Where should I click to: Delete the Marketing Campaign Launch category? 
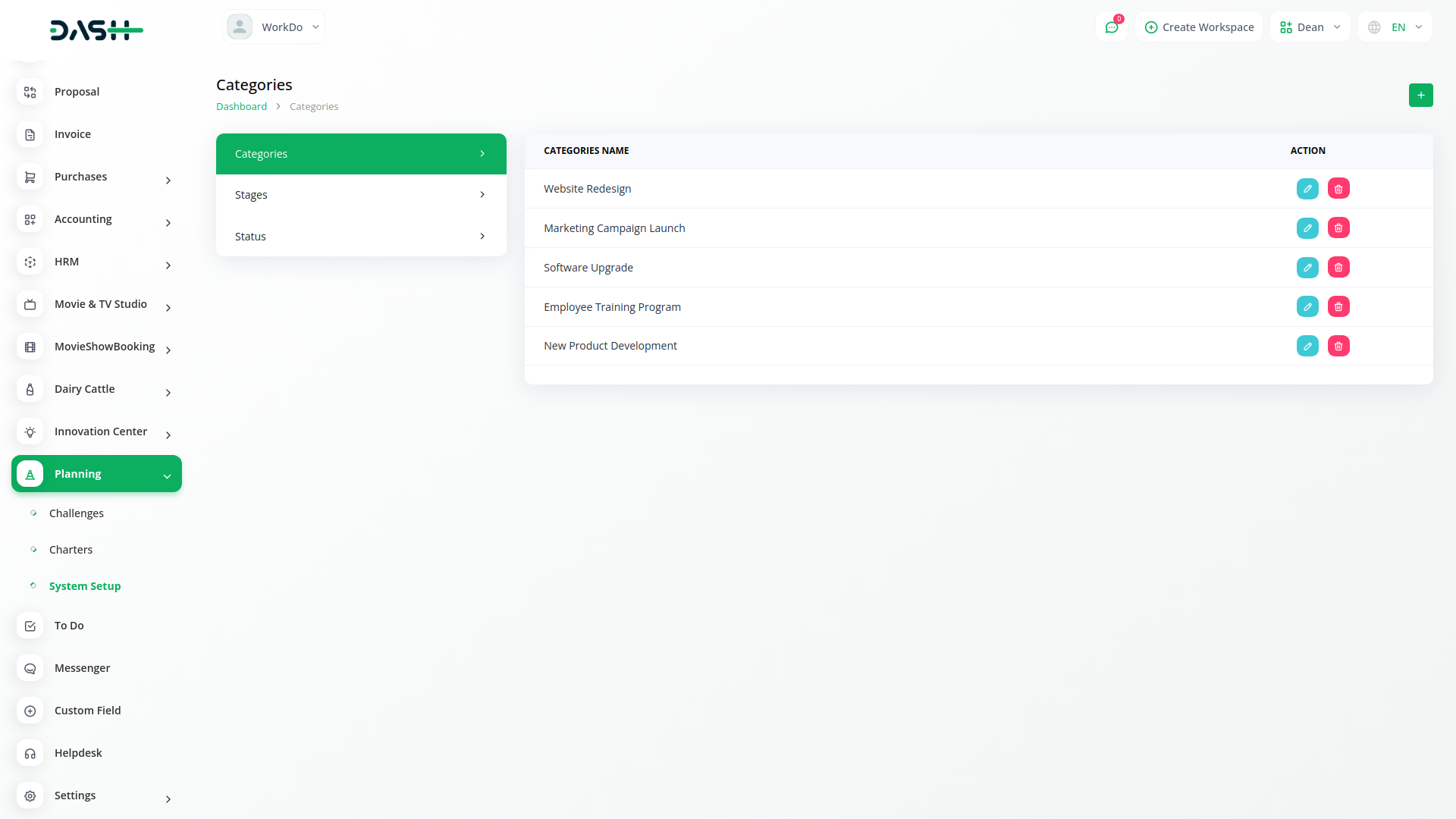point(1338,228)
